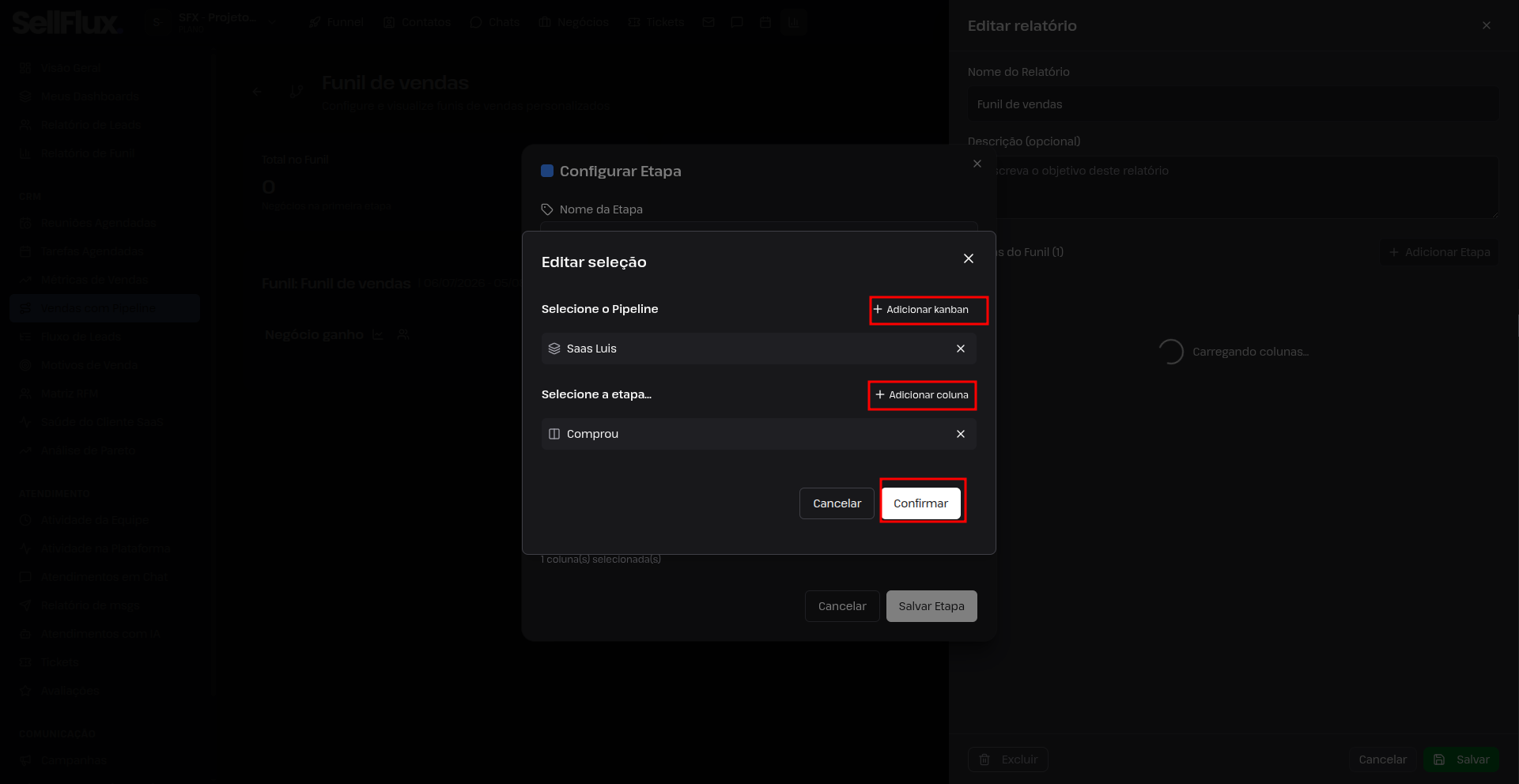Open Relatório de Funil in sidebar
Image resolution: width=1519 pixels, height=784 pixels.
click(105, 153)
